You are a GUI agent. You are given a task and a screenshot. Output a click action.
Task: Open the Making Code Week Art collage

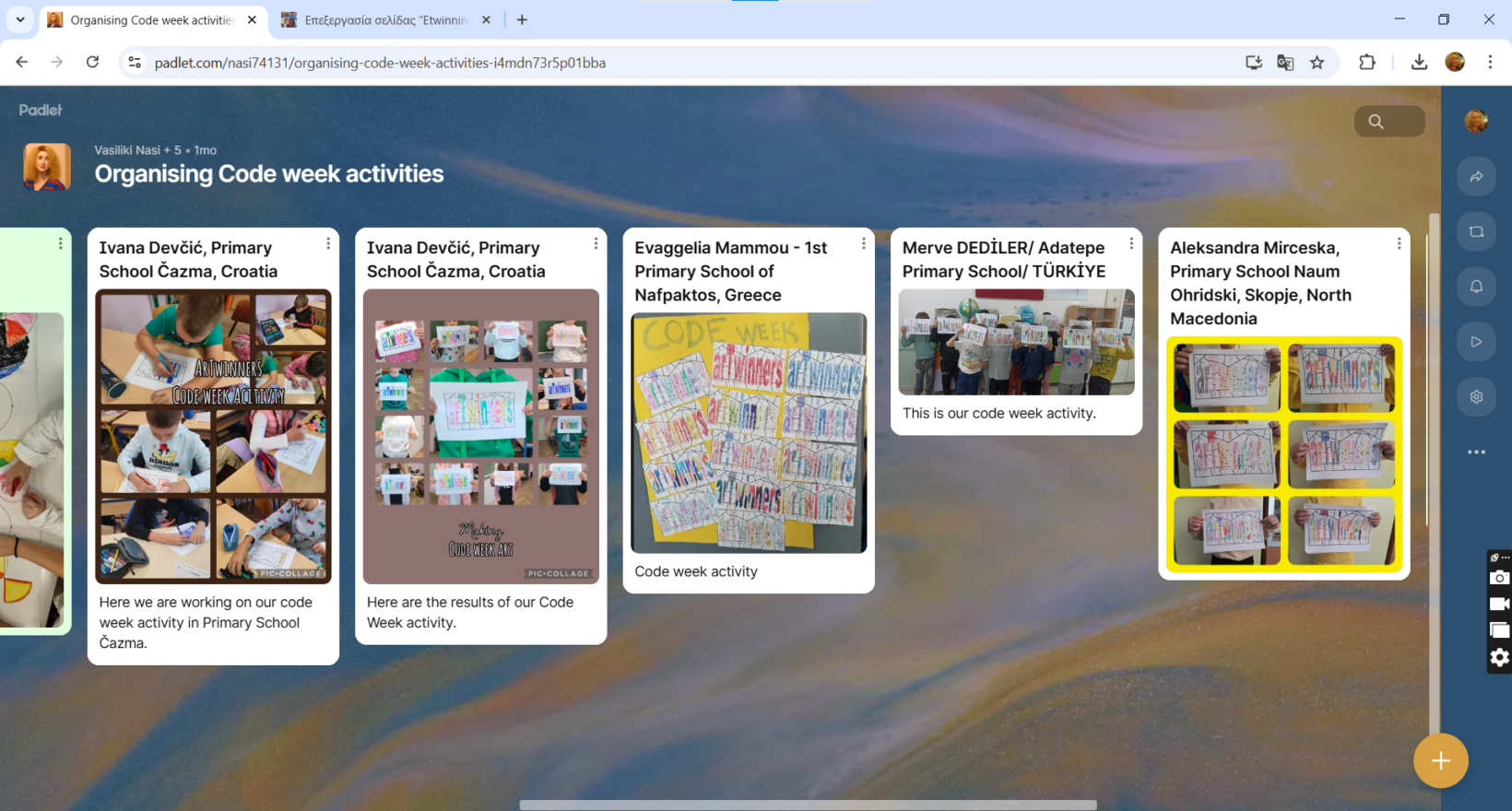[x=480, y=436]
